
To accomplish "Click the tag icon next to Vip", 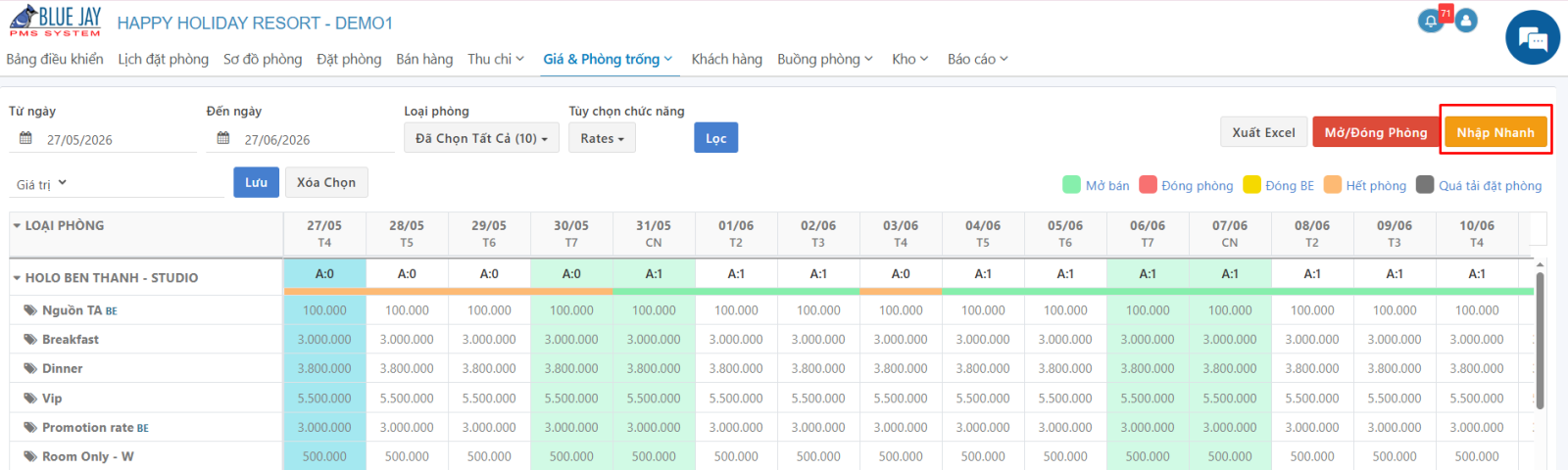I will pos(30,399).
